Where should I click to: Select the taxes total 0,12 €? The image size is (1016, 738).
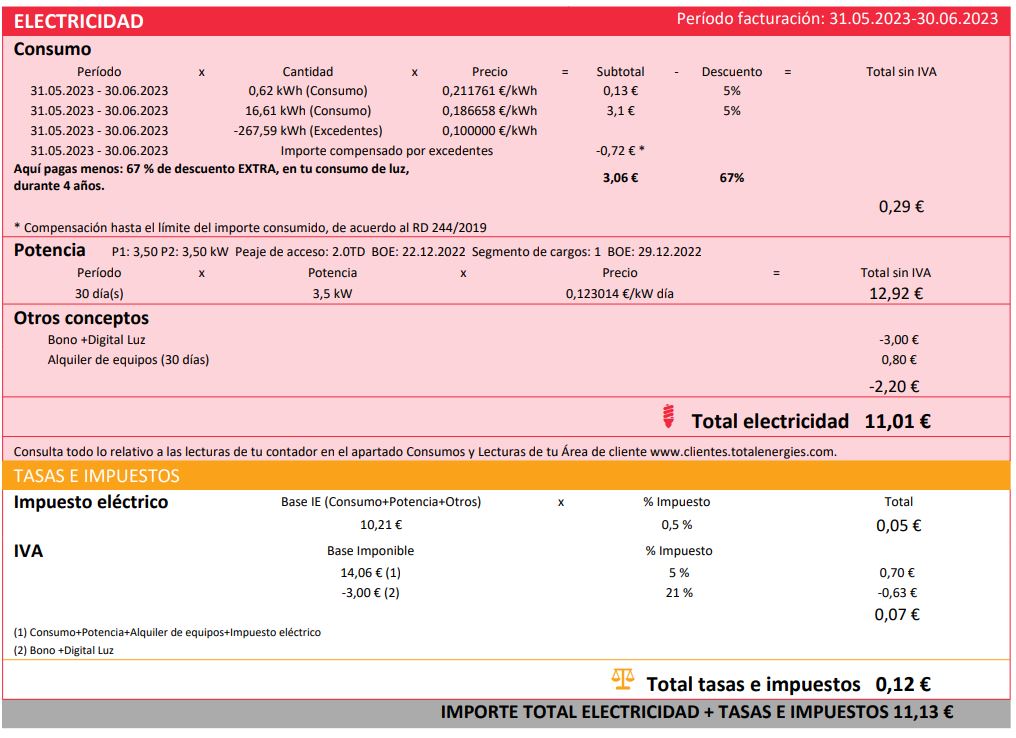(x=903, y=685)
